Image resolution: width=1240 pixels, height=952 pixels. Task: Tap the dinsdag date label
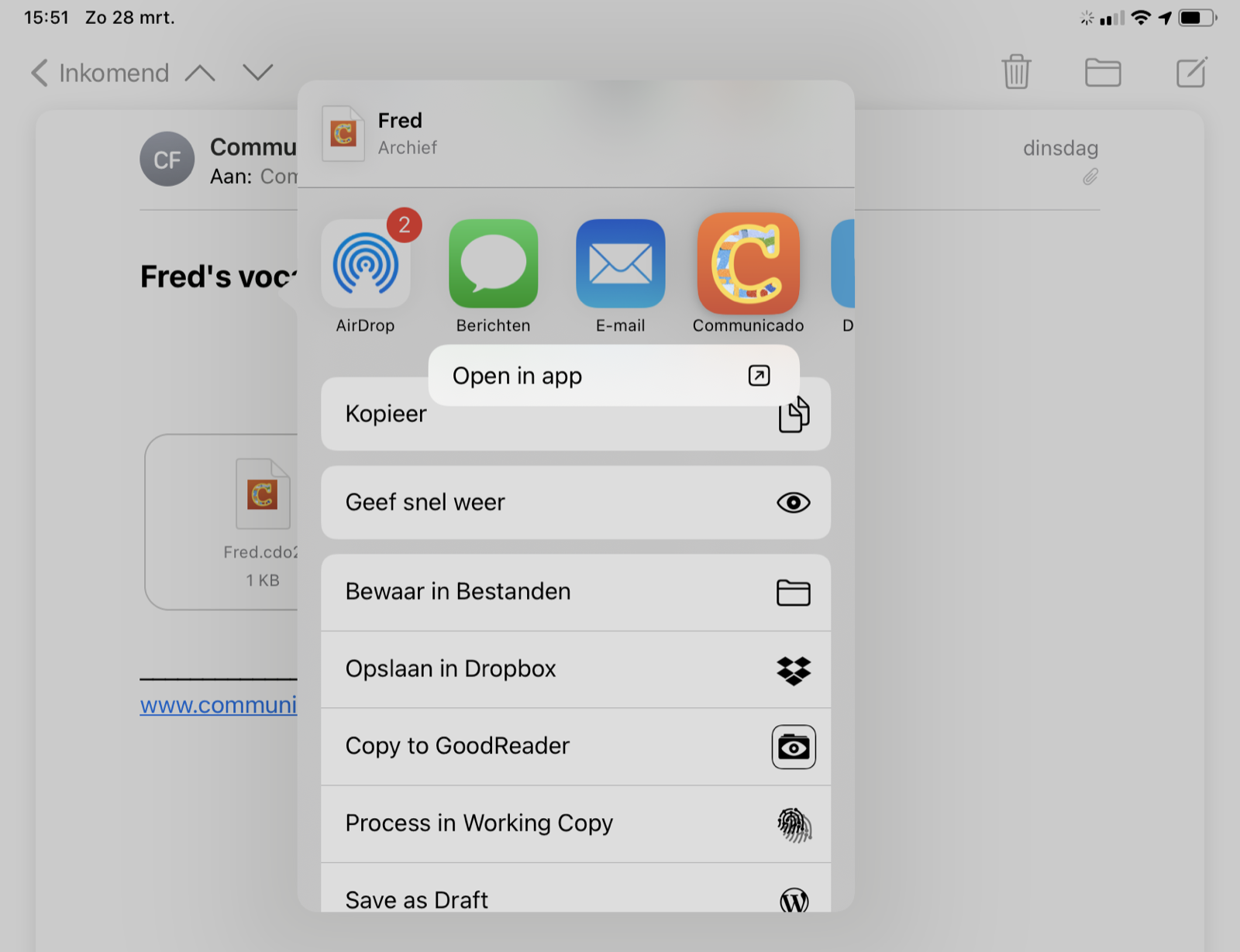[x=1060, y=148]
